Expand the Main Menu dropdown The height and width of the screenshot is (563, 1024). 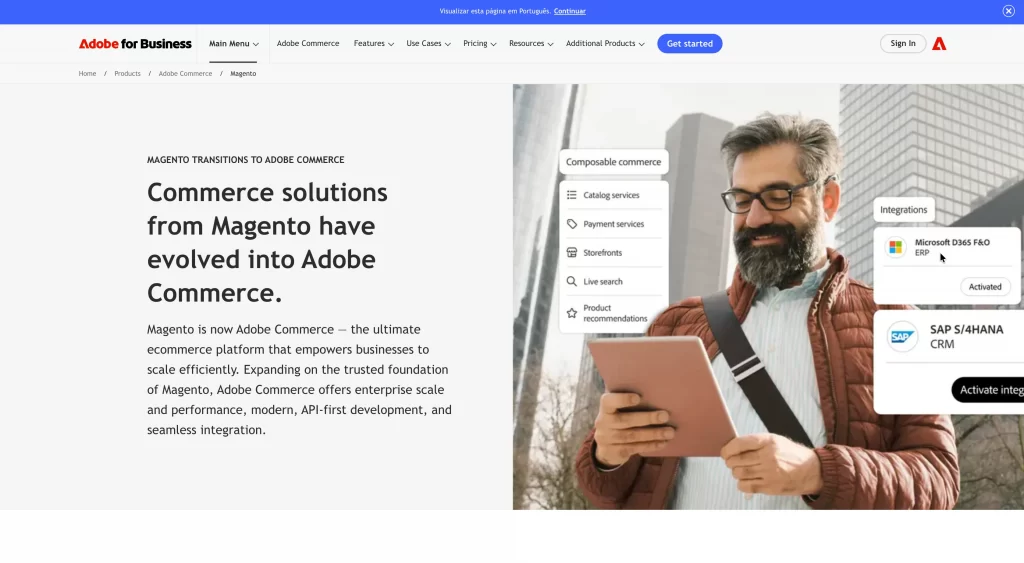coord(234,44)
